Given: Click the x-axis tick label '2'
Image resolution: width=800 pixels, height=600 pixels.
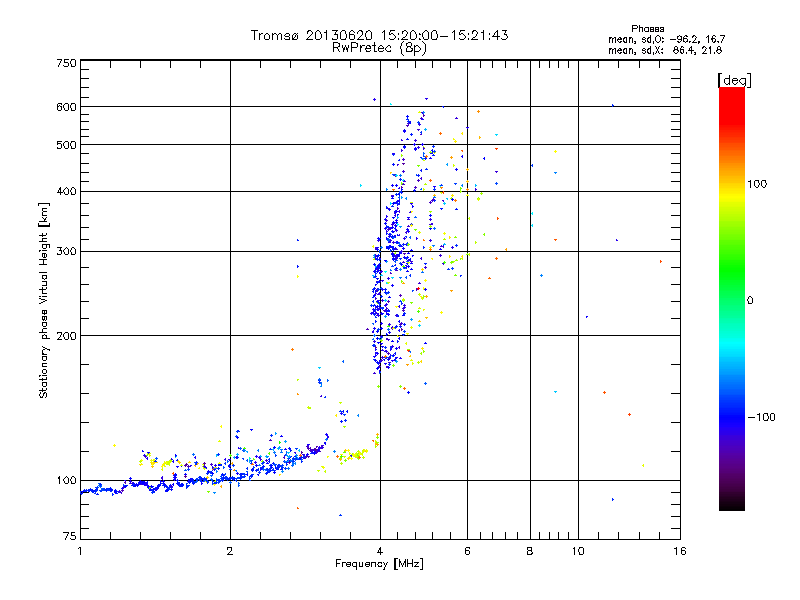Looking at the screenshot, I should click(x=230, y=551).
